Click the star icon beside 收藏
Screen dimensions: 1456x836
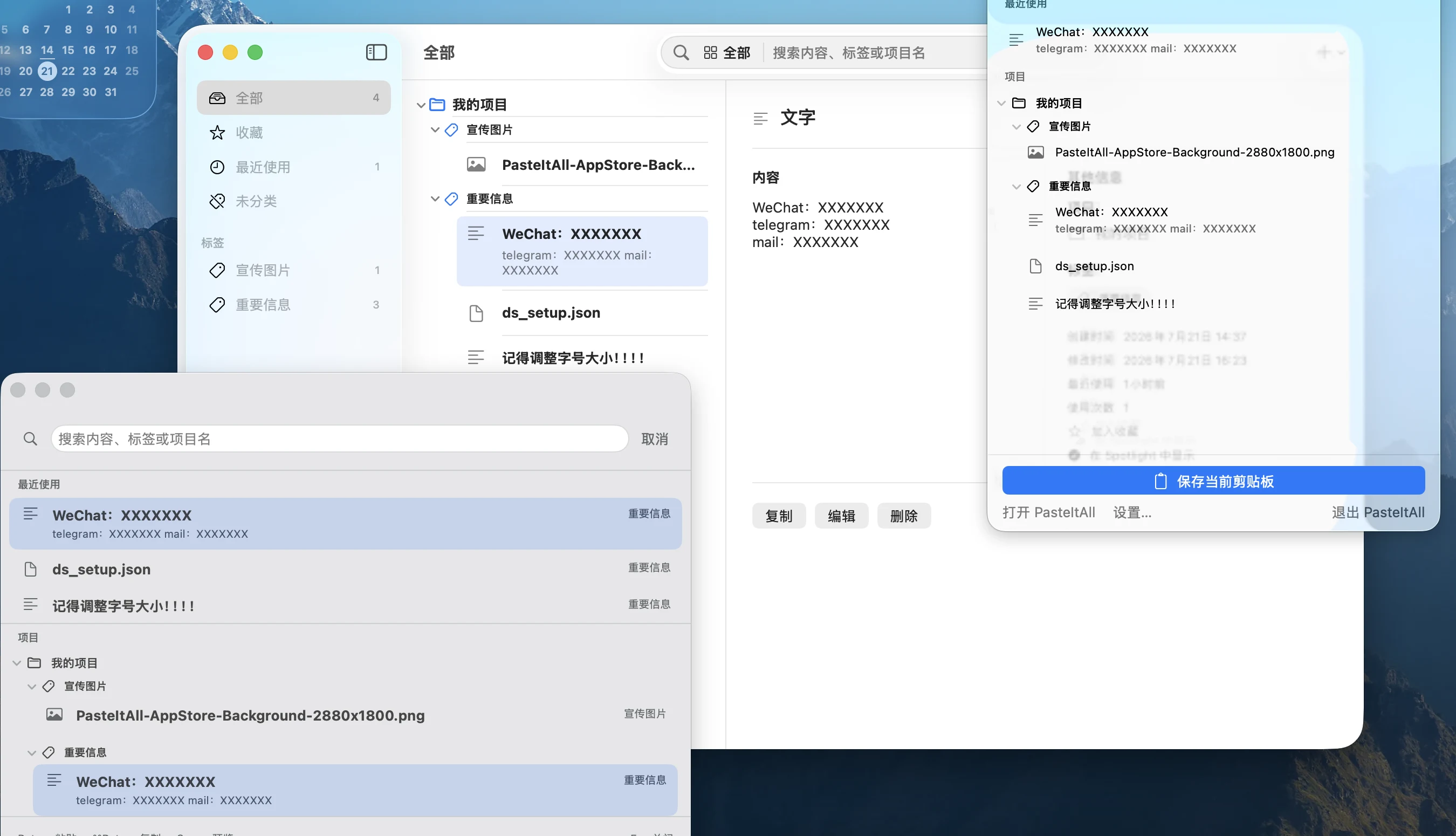click(x=217, y=133)
